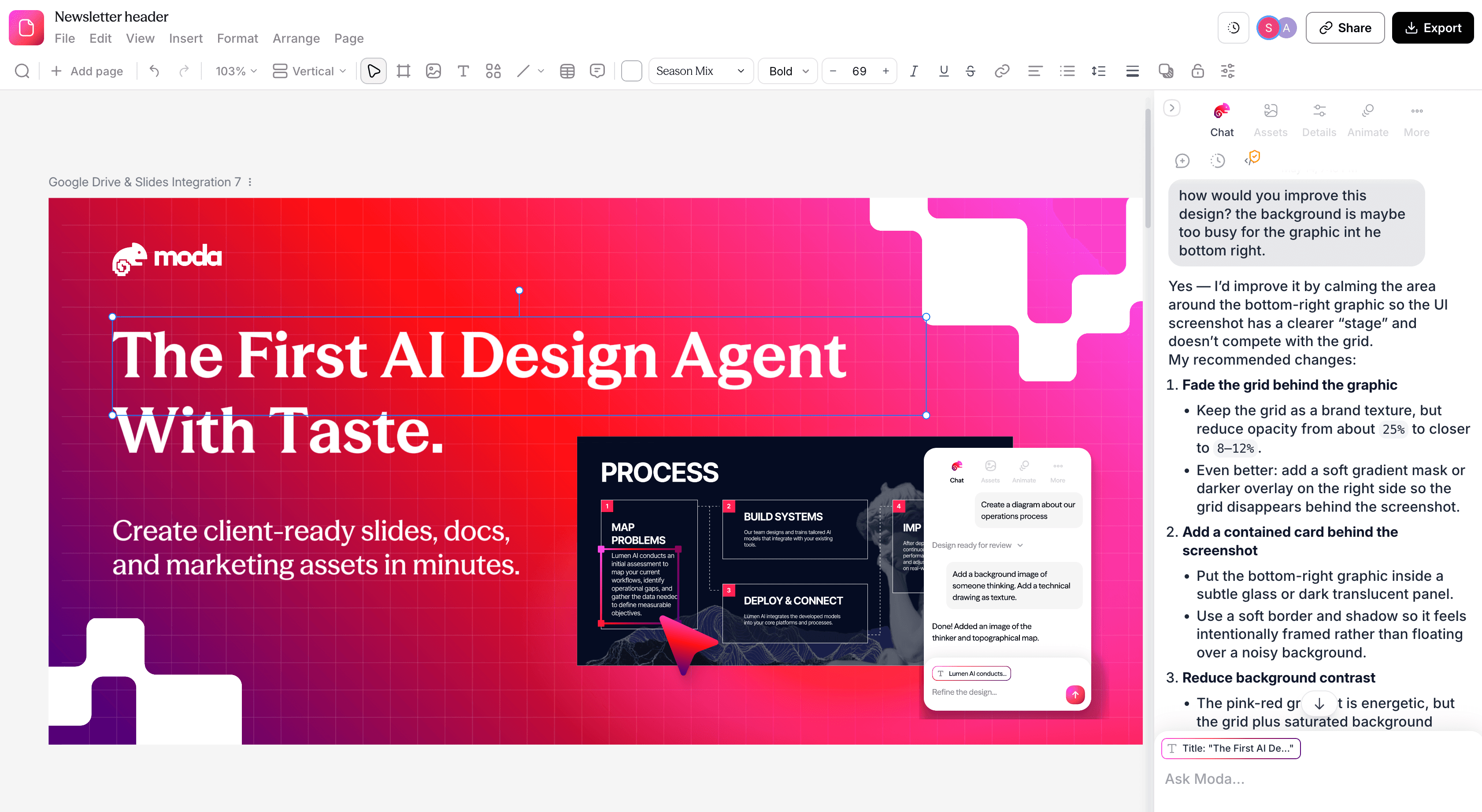The image size is (1482, 812).
Task: Click Add page button
Action: (x=87, y=71)
